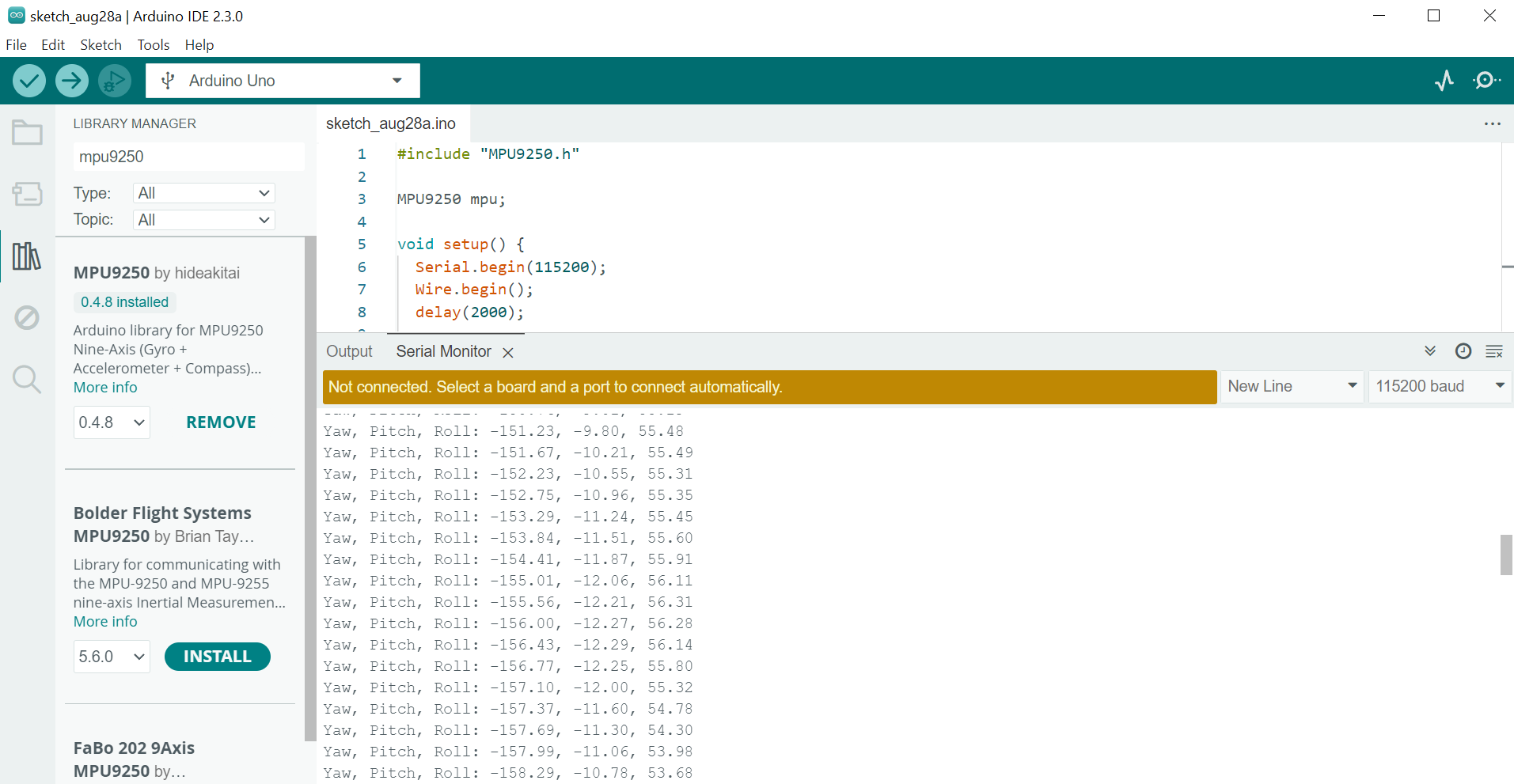1514x784 pixels.
Task: Switch to the Output tab
Action: point(349,351)
